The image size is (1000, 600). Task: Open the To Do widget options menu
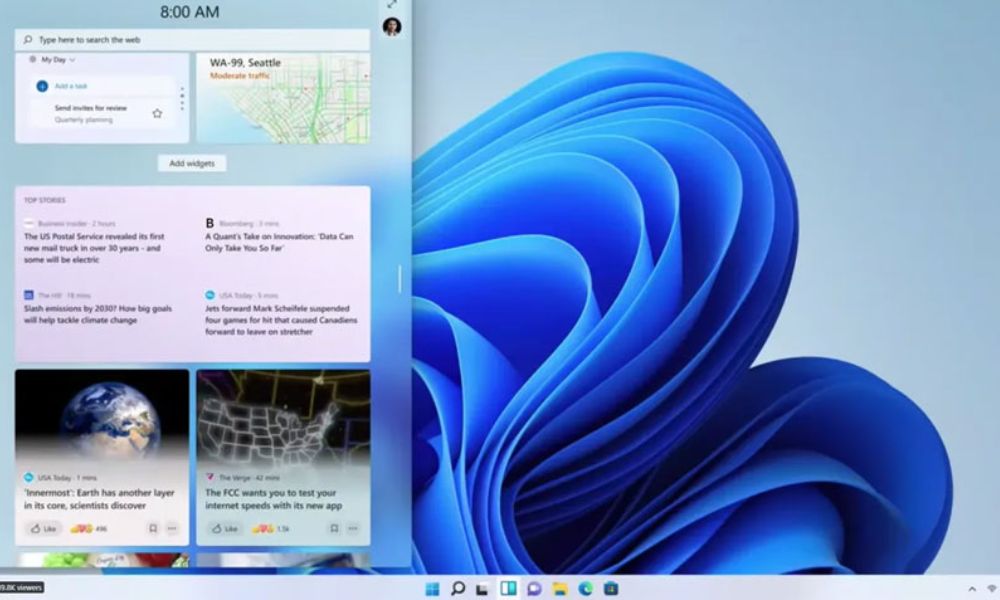point(181,99)
